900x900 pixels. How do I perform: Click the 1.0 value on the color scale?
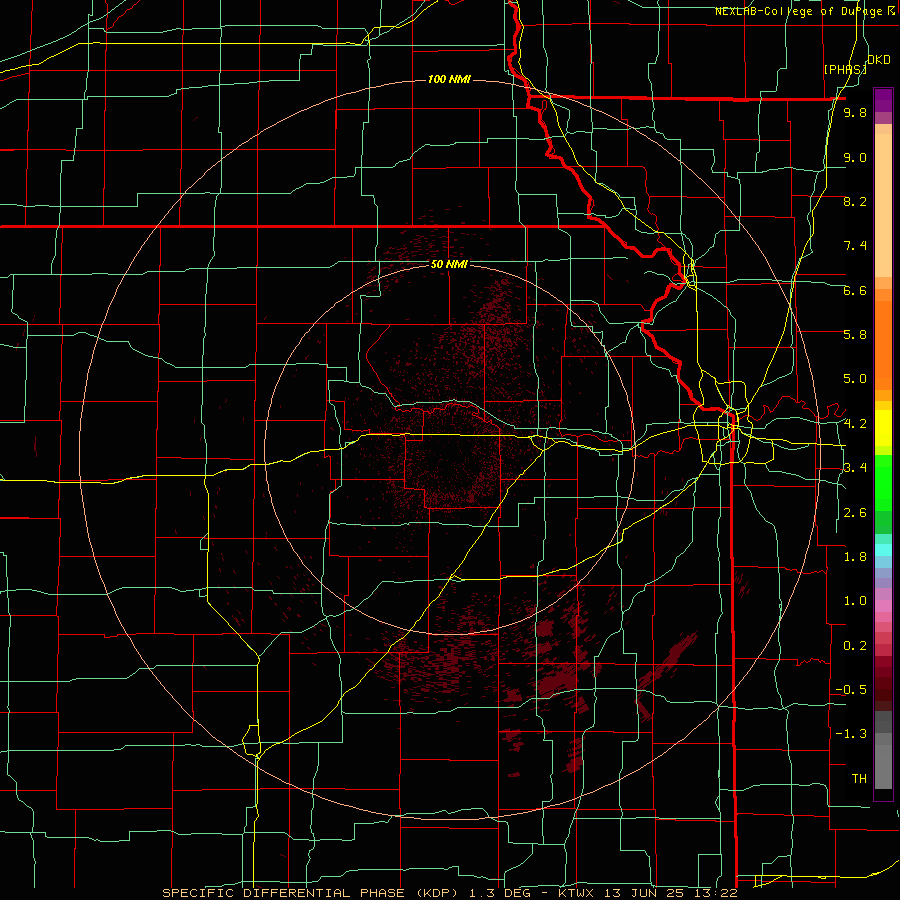point(855,601)
